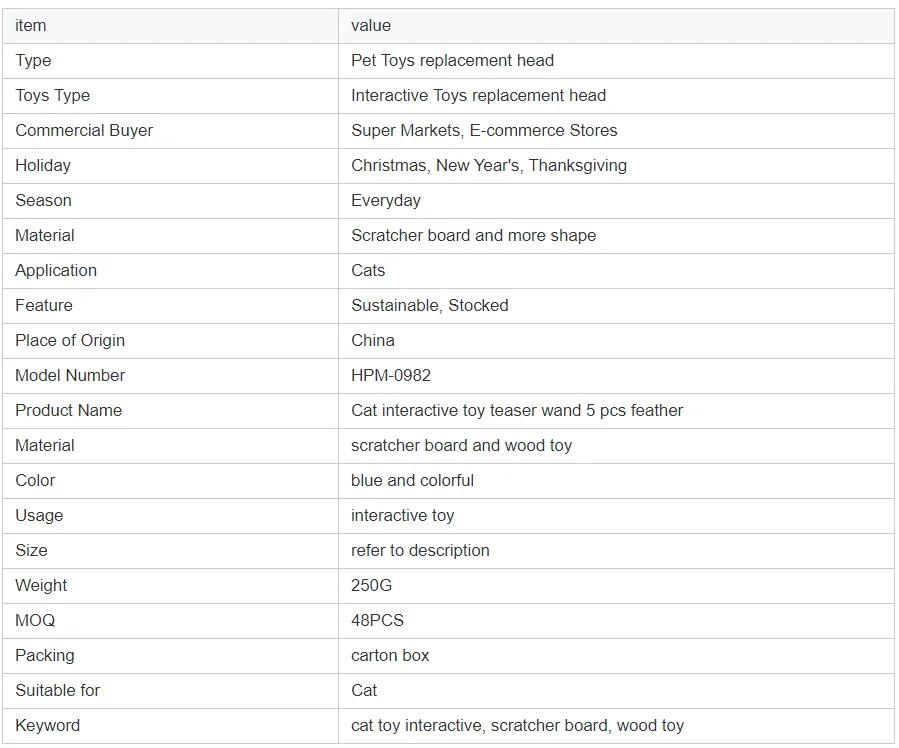The image size is (899, 748).
Task: Click the 'blue and colorful' color value
Action: pos(412,480)
